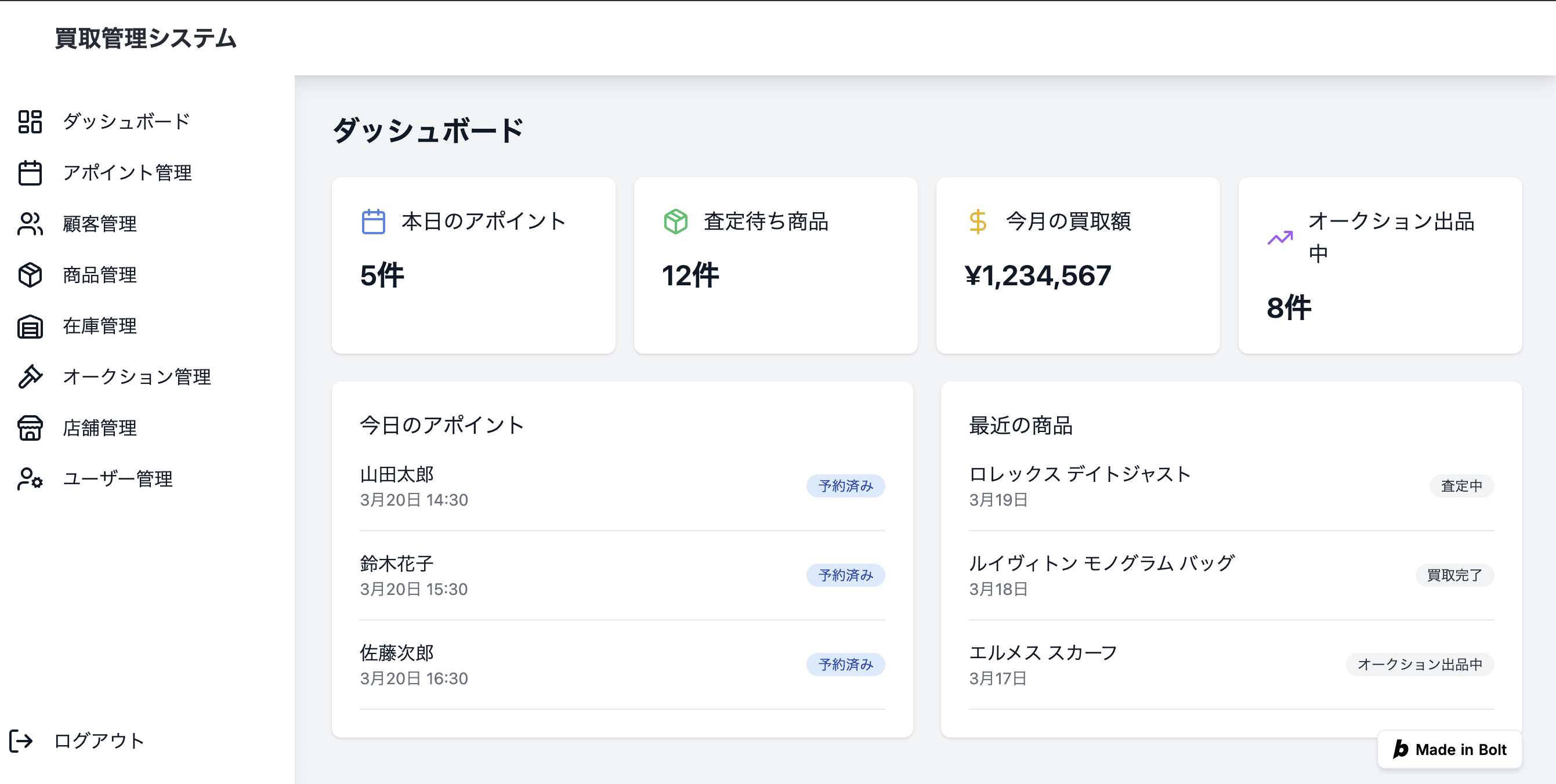Image resolution: width=1556 pixels, height=784 pixels.
Task: Click the Made in Bolt badge text
Action: [1460, 750]
